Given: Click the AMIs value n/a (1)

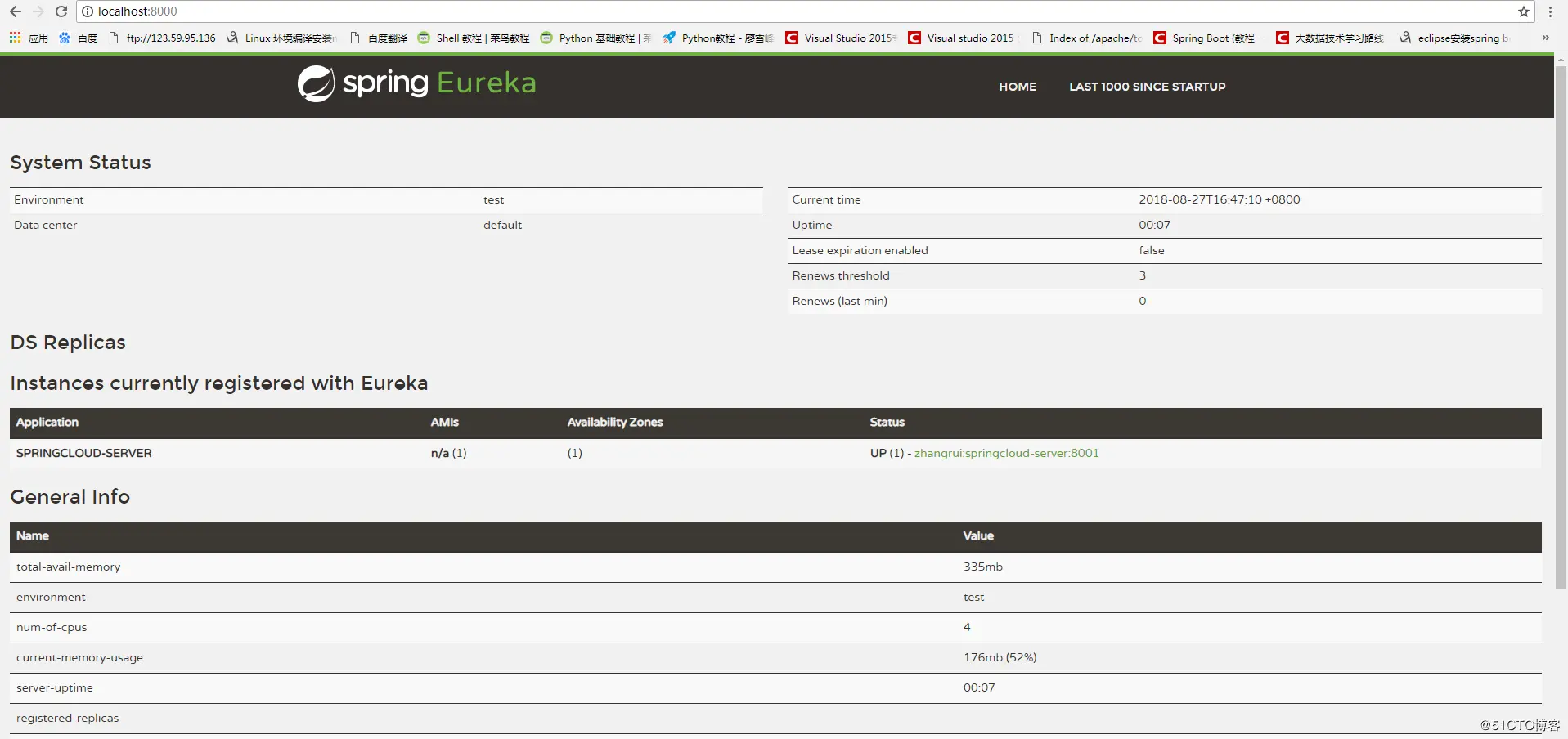Looking at the screenshot, I should pyautogui.click(x=449, y=453).
